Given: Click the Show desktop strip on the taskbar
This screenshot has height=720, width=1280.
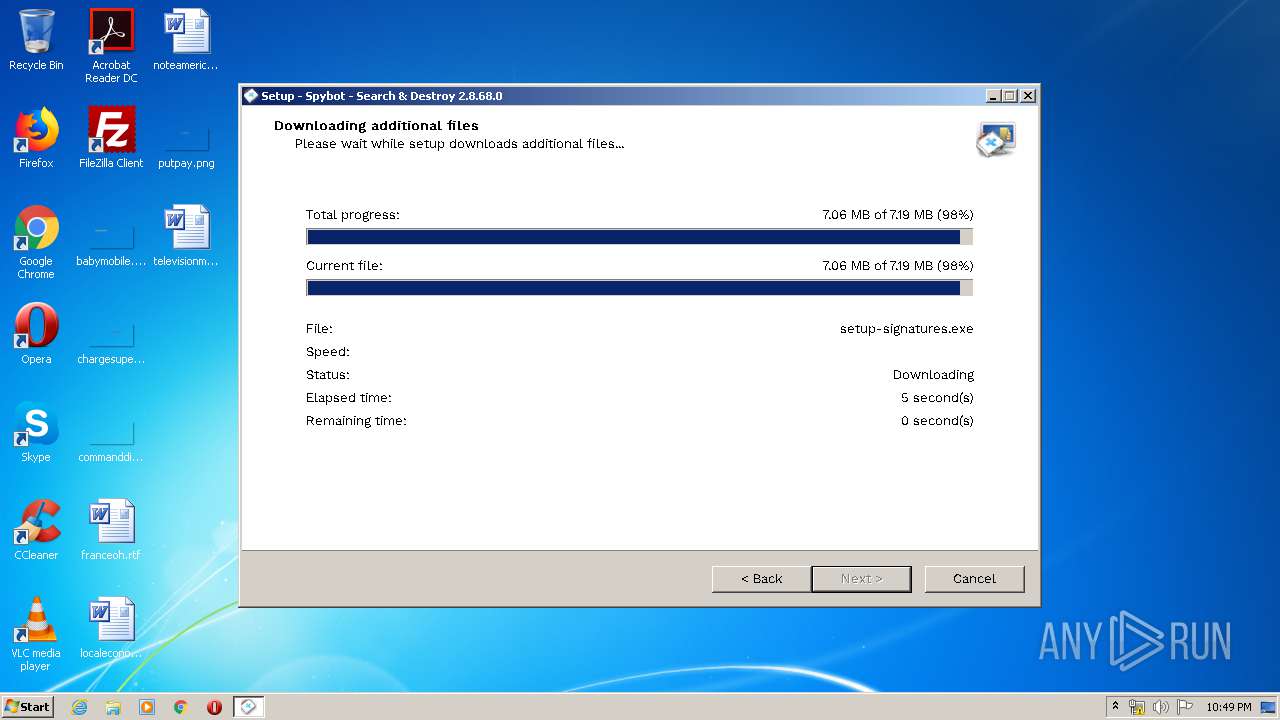Looking at the screenshot, I should pos(1268,707).
